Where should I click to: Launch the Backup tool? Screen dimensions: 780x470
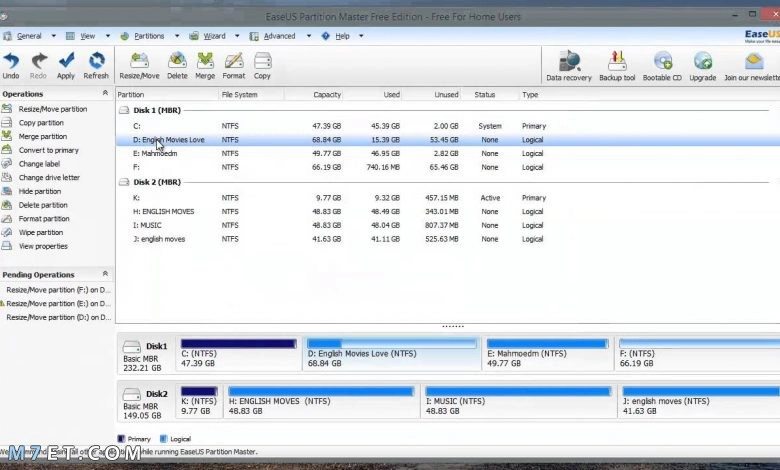pos(617,66)
